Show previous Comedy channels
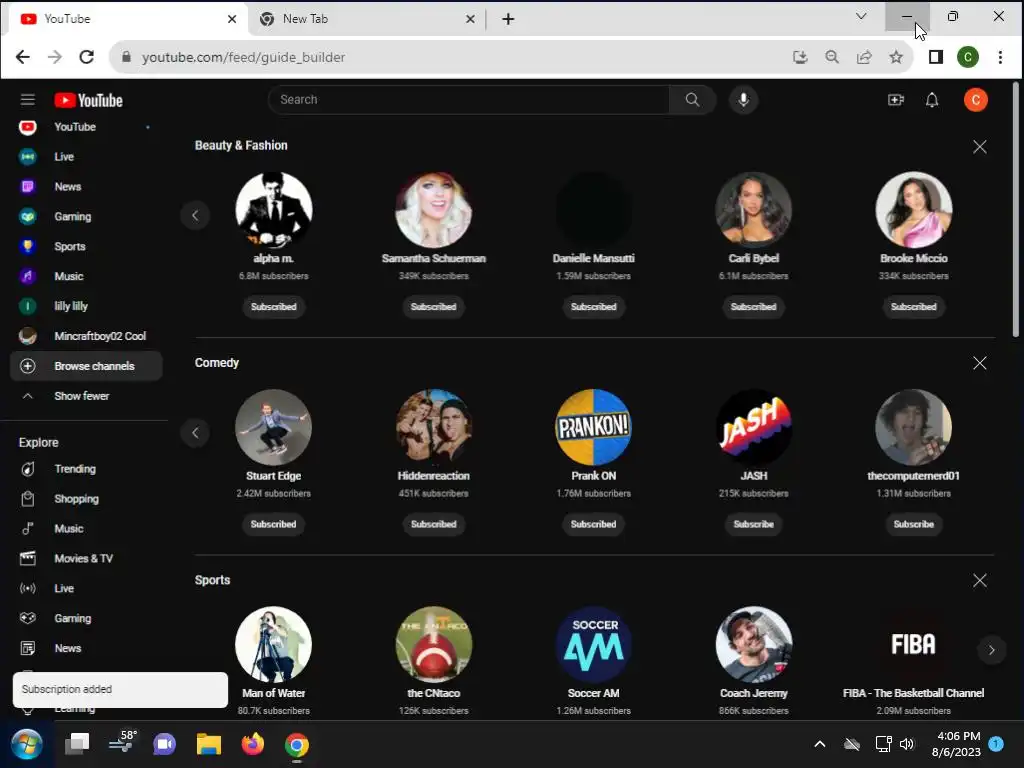This screenshot has height=768, width=1024. click(195, 433)
